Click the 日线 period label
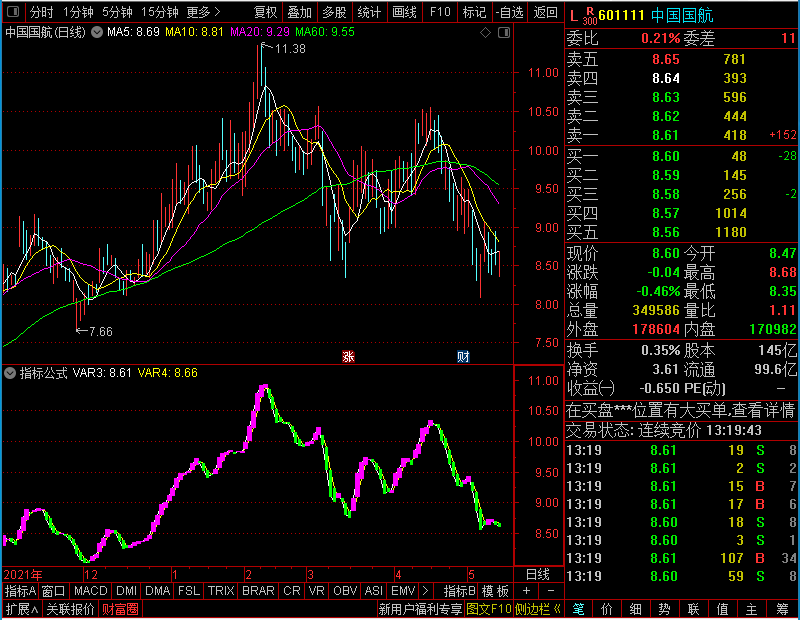The width and height of the screenshot is (800, 620). pos(538,575)
